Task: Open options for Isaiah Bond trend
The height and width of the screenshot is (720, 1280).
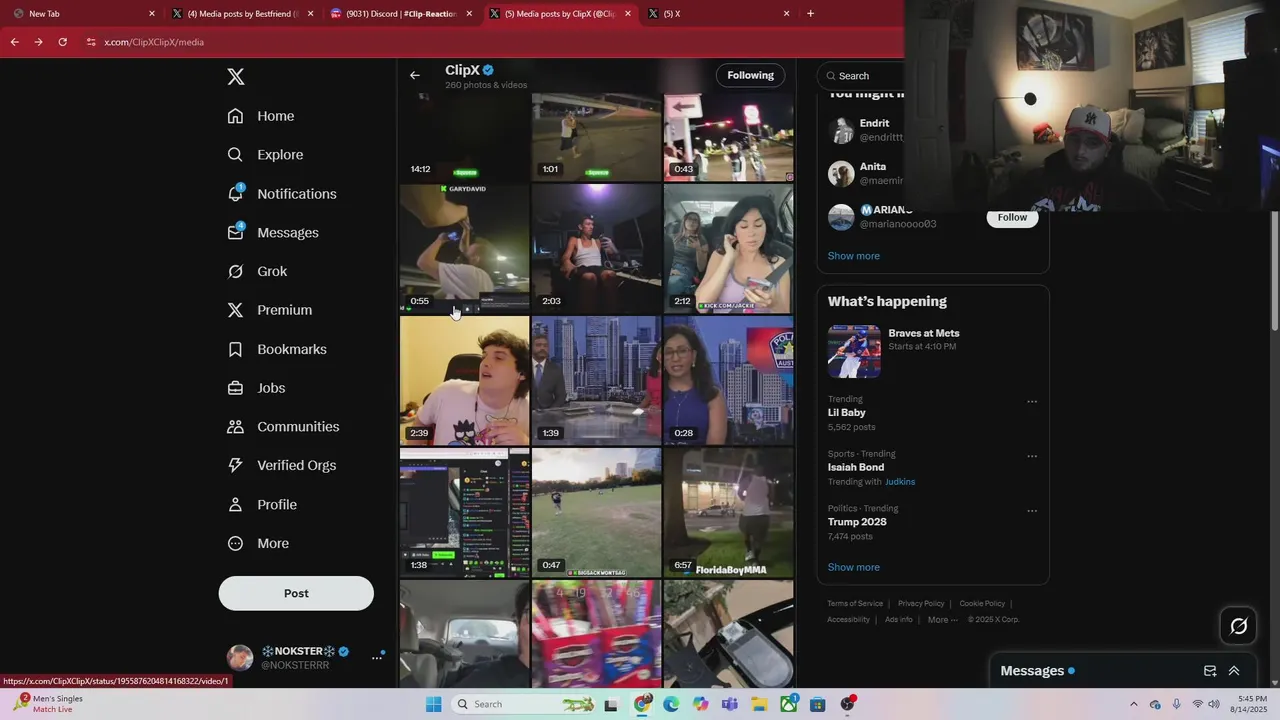Action: [1032, 456]
